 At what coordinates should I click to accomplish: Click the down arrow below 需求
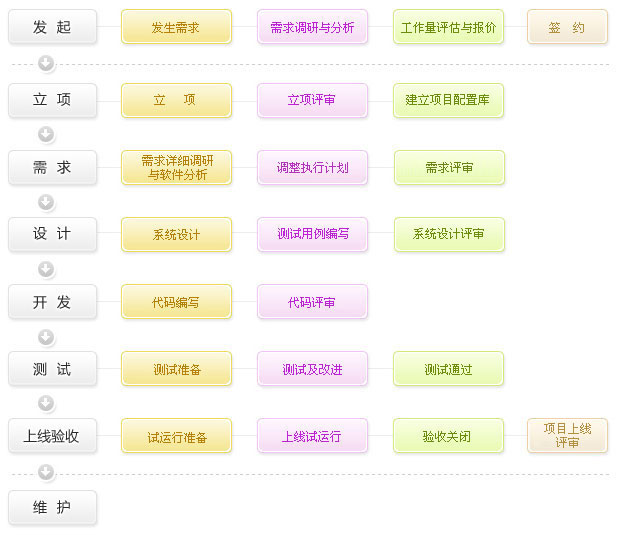click(46, 202)
